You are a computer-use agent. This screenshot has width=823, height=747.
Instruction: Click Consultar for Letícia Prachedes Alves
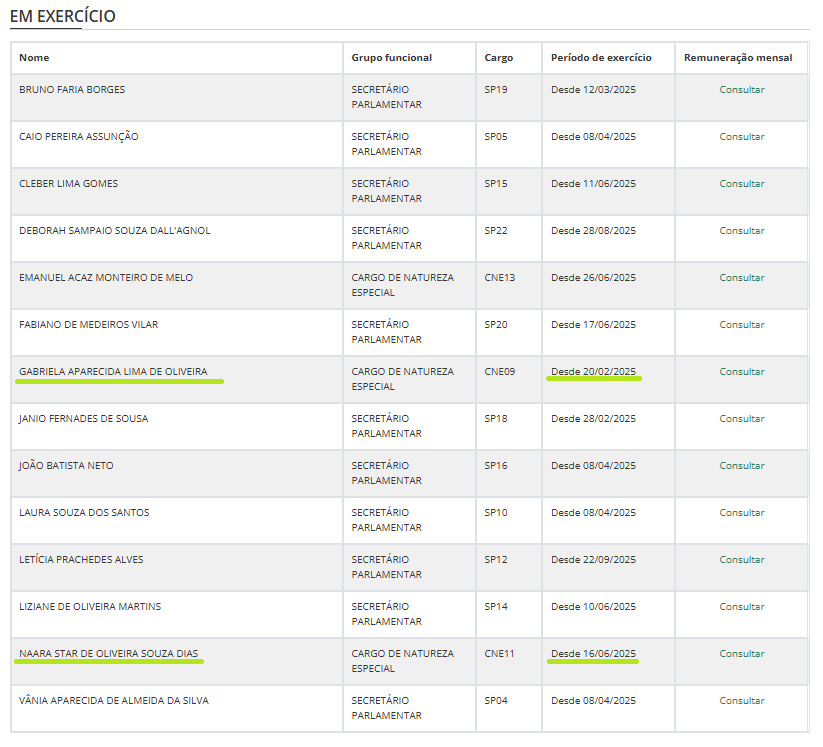click(741, 560)
